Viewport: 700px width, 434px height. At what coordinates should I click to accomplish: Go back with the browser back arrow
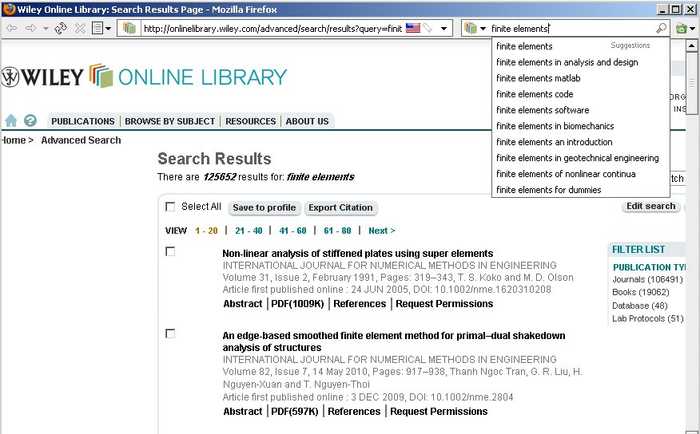point(12,29)
